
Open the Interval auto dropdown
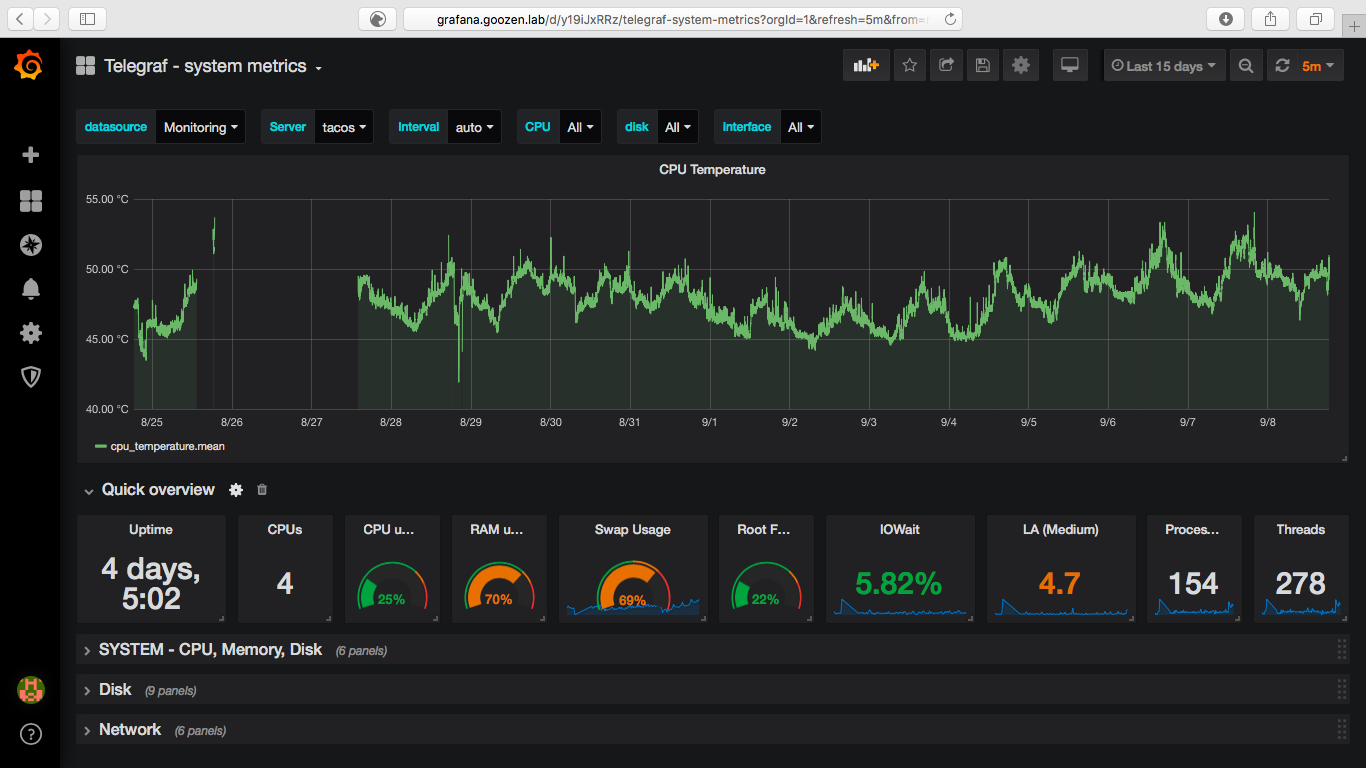pyautogui.click(x=474, y=127)
